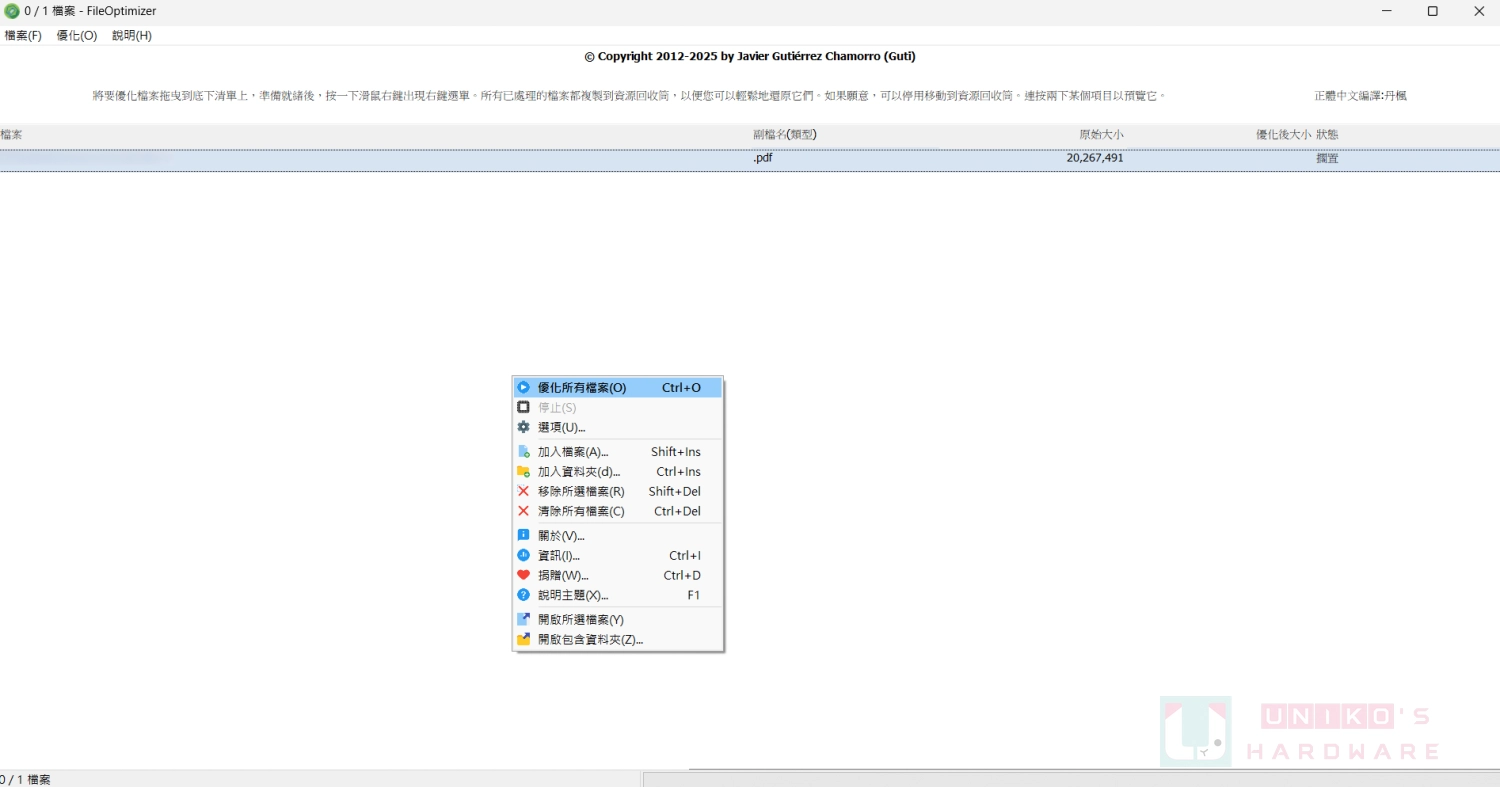Image resolution: width=1500 pixels, height=787 pixels.
Task: Click the gear icon beside 選項(U)
Action: coord(523,427)
